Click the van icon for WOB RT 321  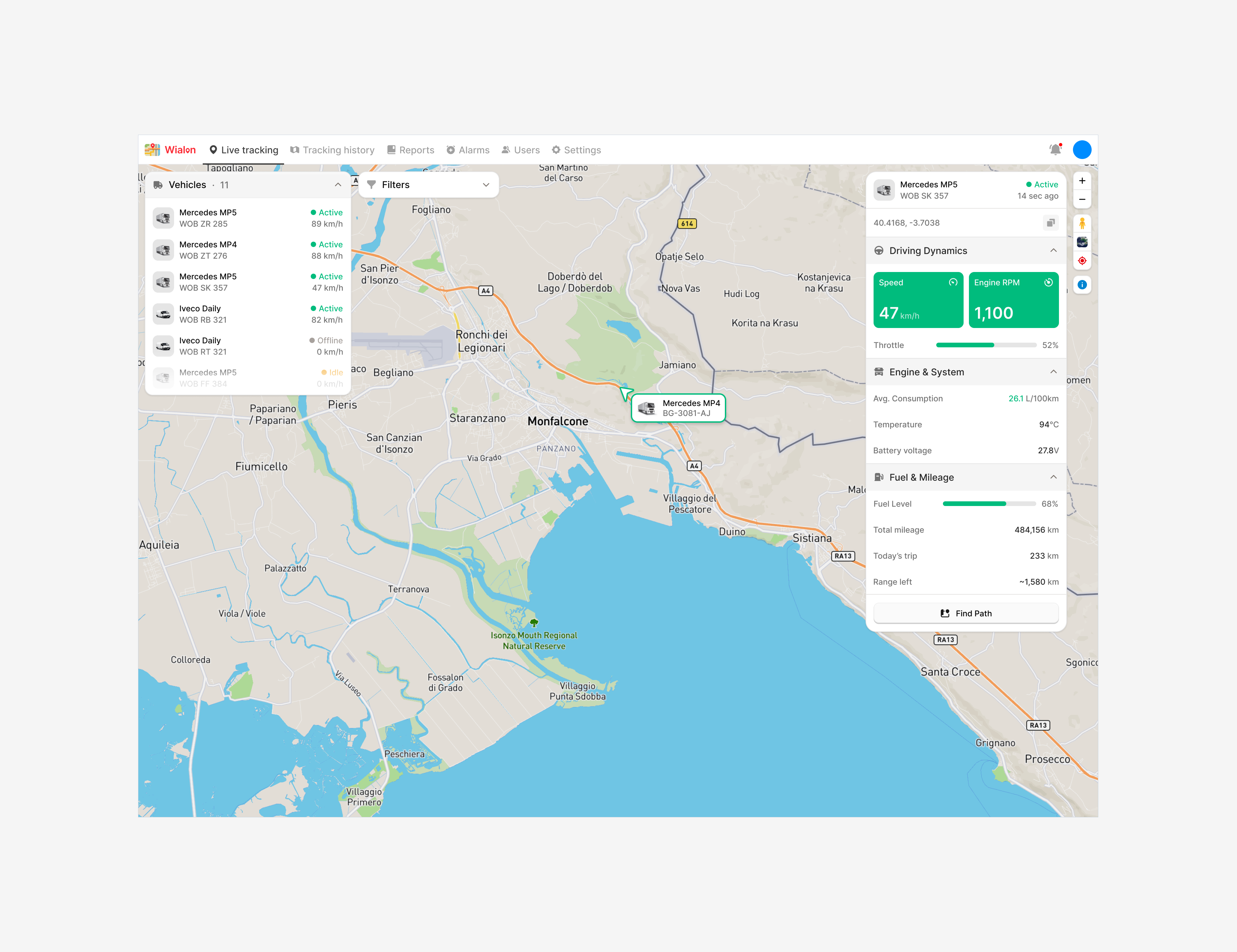tap(163, 346)
